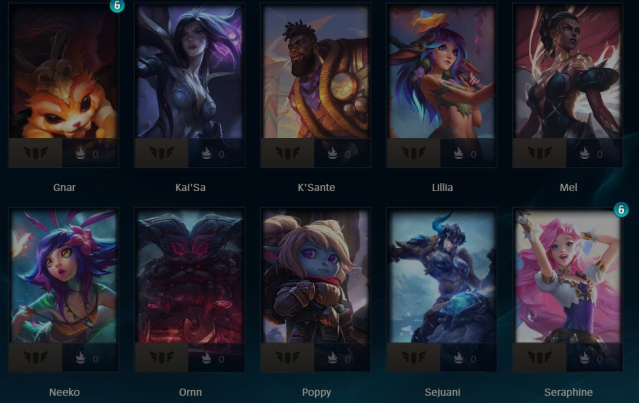639x403 pixels.
Task: Click the level 6 badge on Gnar's card
Action: (x=117, y=5)
